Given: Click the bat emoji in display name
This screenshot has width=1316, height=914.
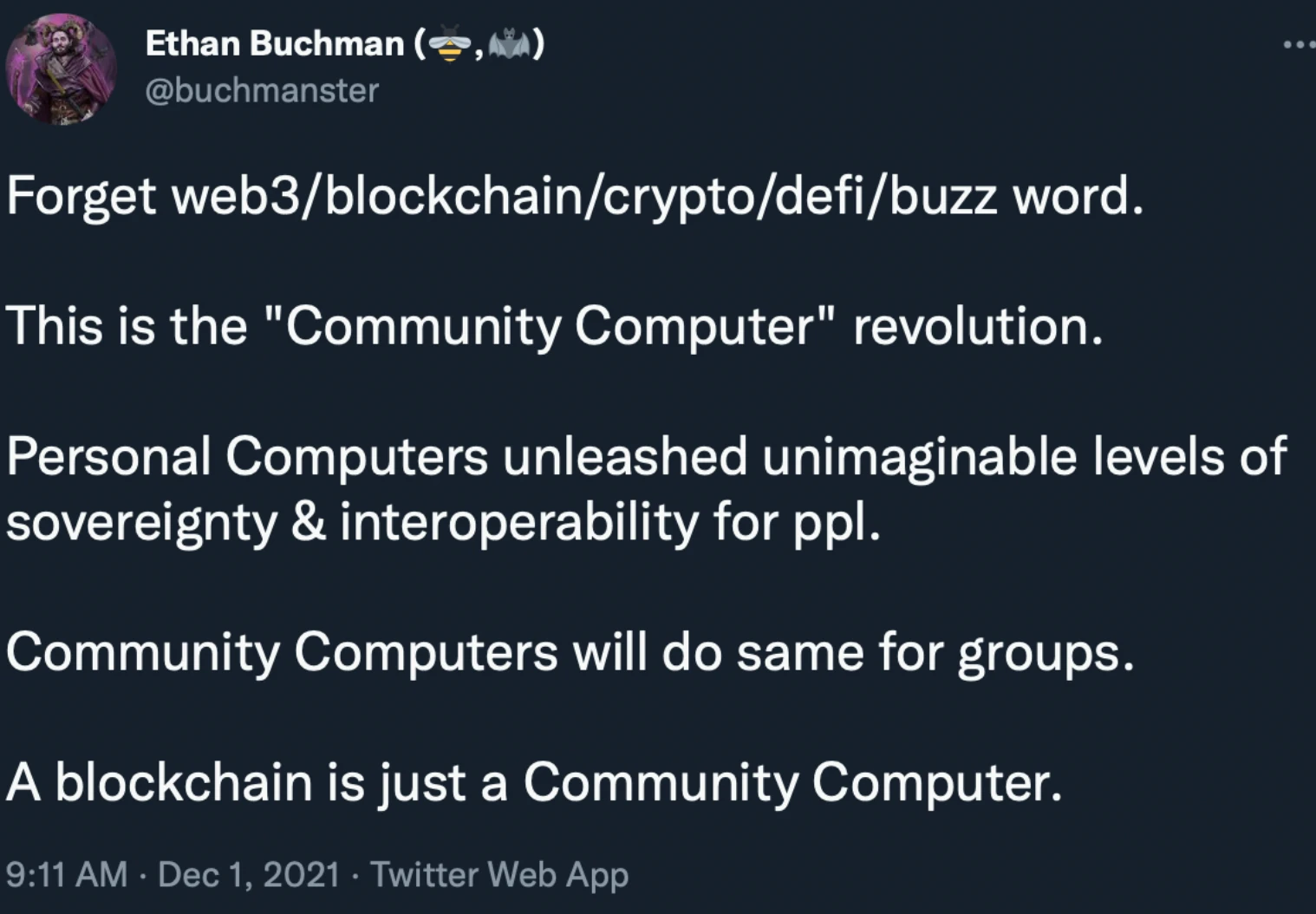Looking at the screenshot, I should click(508, 42).
